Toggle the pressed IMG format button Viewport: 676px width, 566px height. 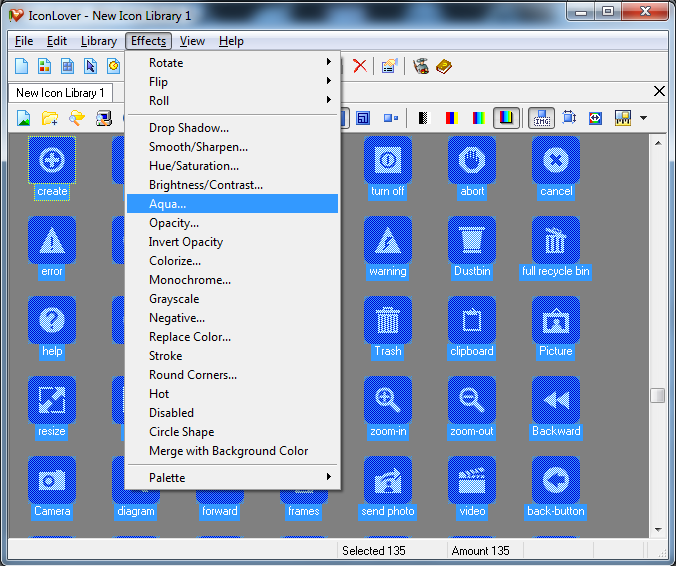pyautogui.click(x=541, y=118)
